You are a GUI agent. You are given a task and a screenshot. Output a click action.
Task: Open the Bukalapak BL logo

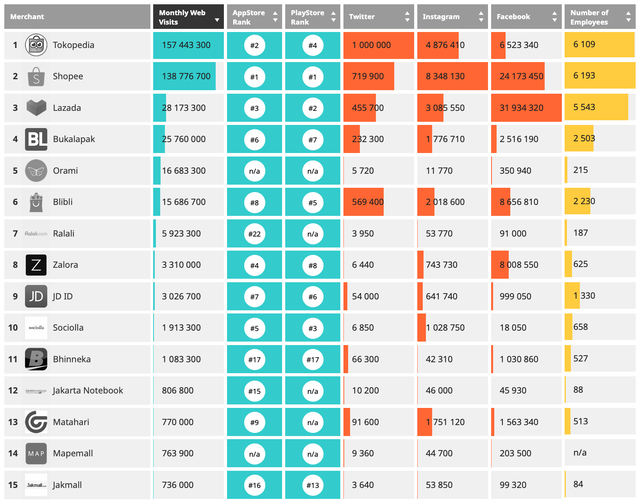coord(36,139)
